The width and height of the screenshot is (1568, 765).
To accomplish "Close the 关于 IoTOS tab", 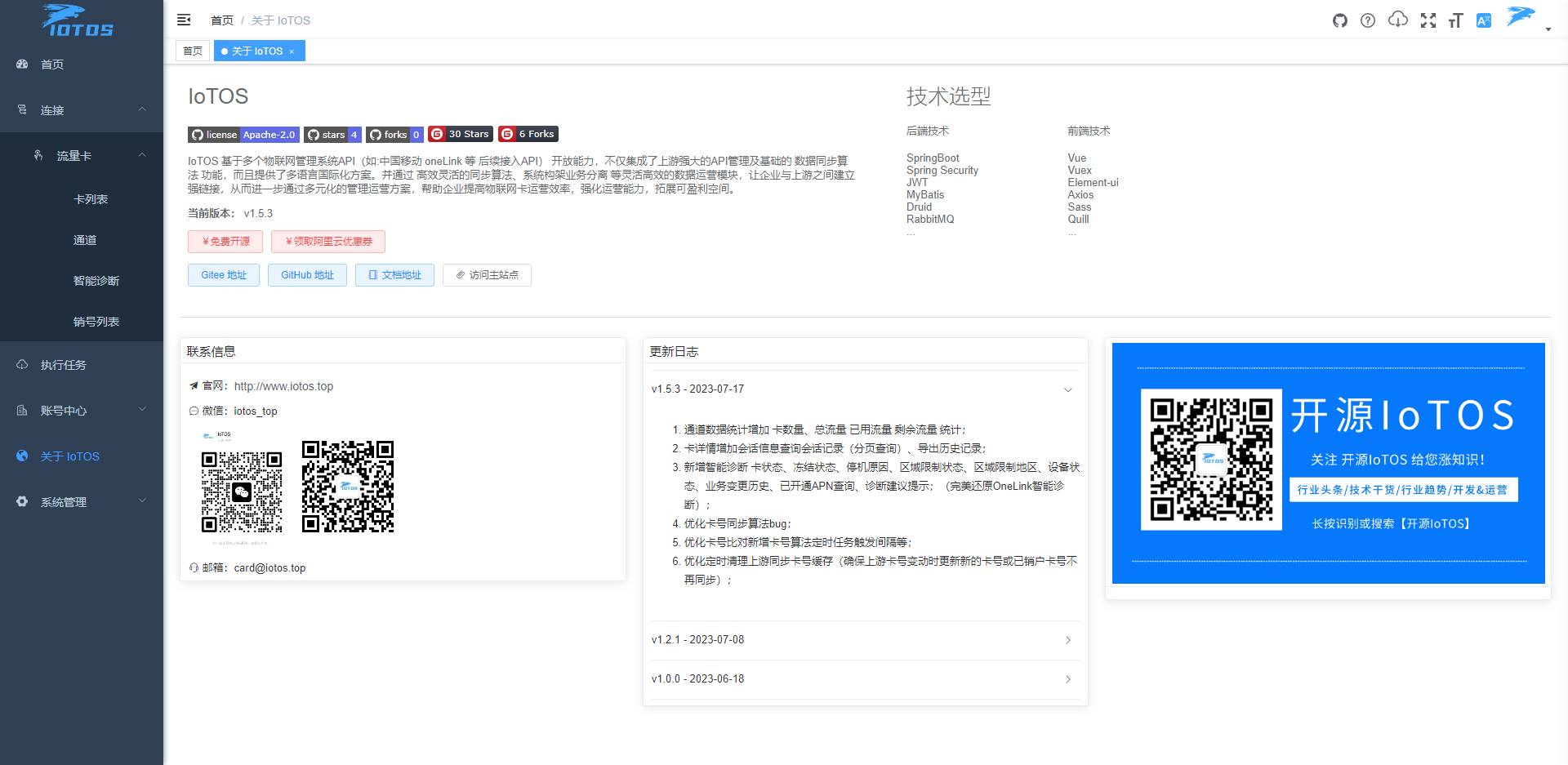I will point(292,51).
